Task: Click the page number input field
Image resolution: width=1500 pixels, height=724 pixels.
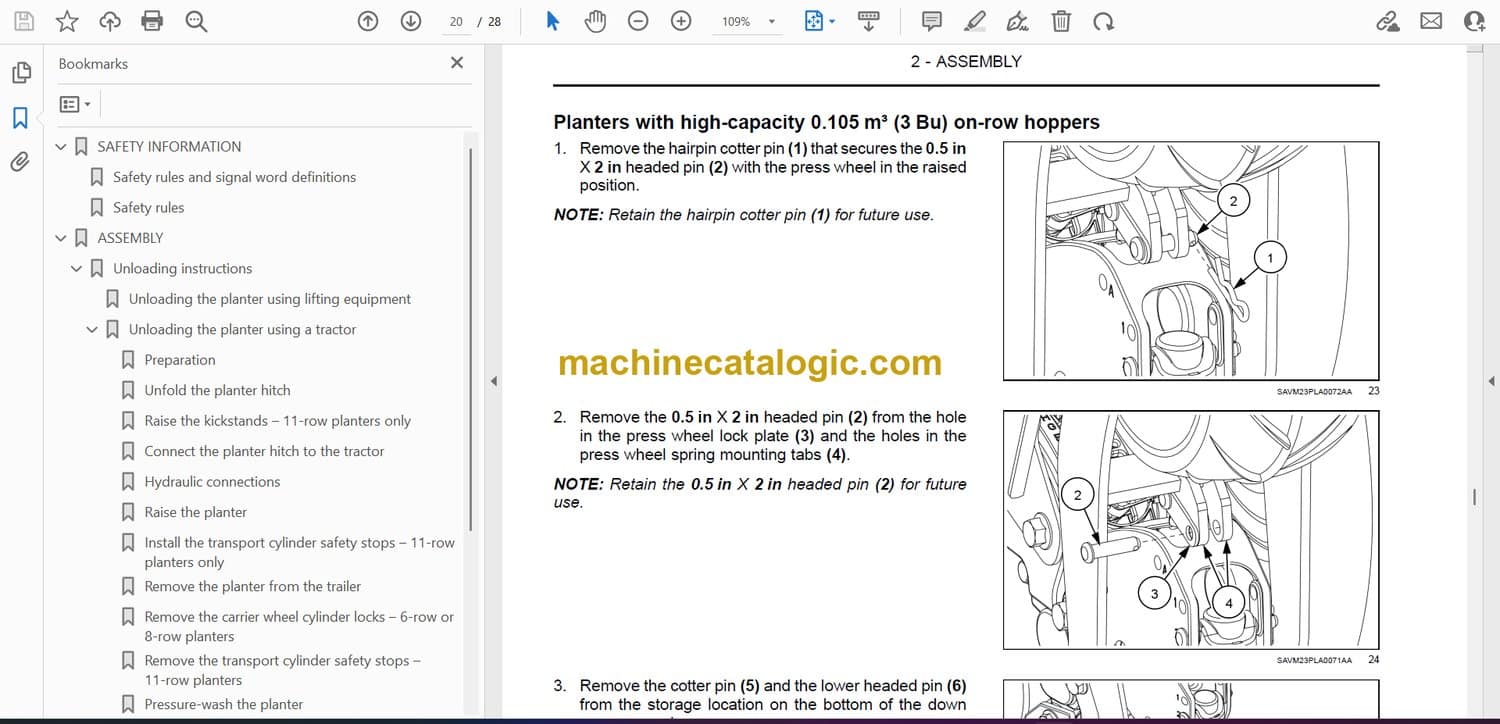Action: pos(456,21)
